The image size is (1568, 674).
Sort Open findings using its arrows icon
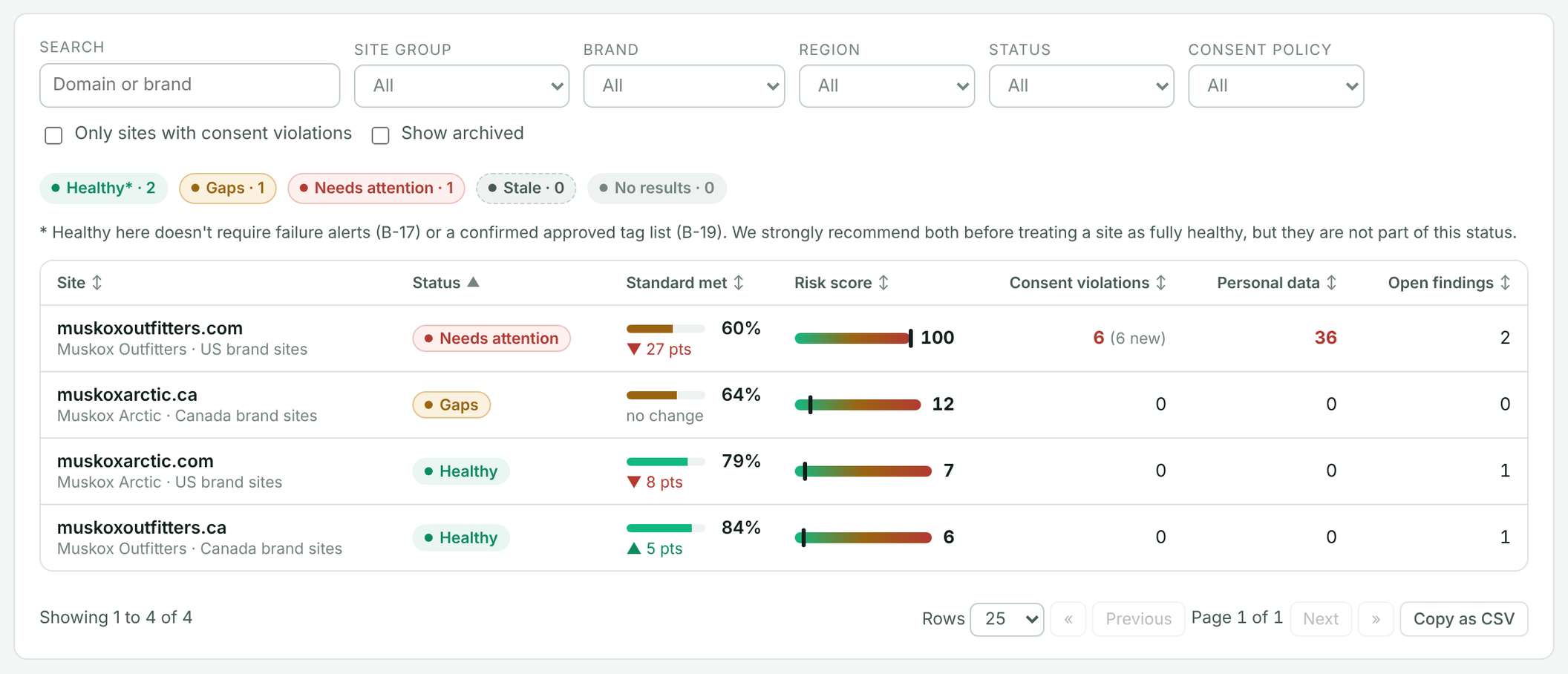pyautogui.click(x=1505, y=283)
